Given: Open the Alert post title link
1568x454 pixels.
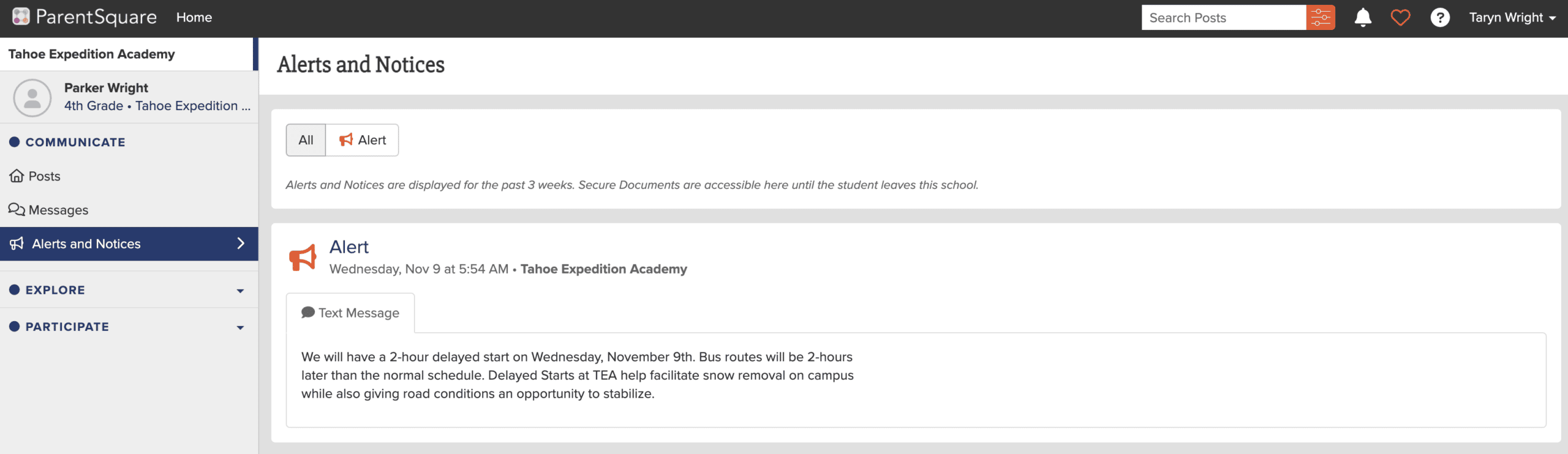Looking at the screenshot, I should (x=349, y=247).
